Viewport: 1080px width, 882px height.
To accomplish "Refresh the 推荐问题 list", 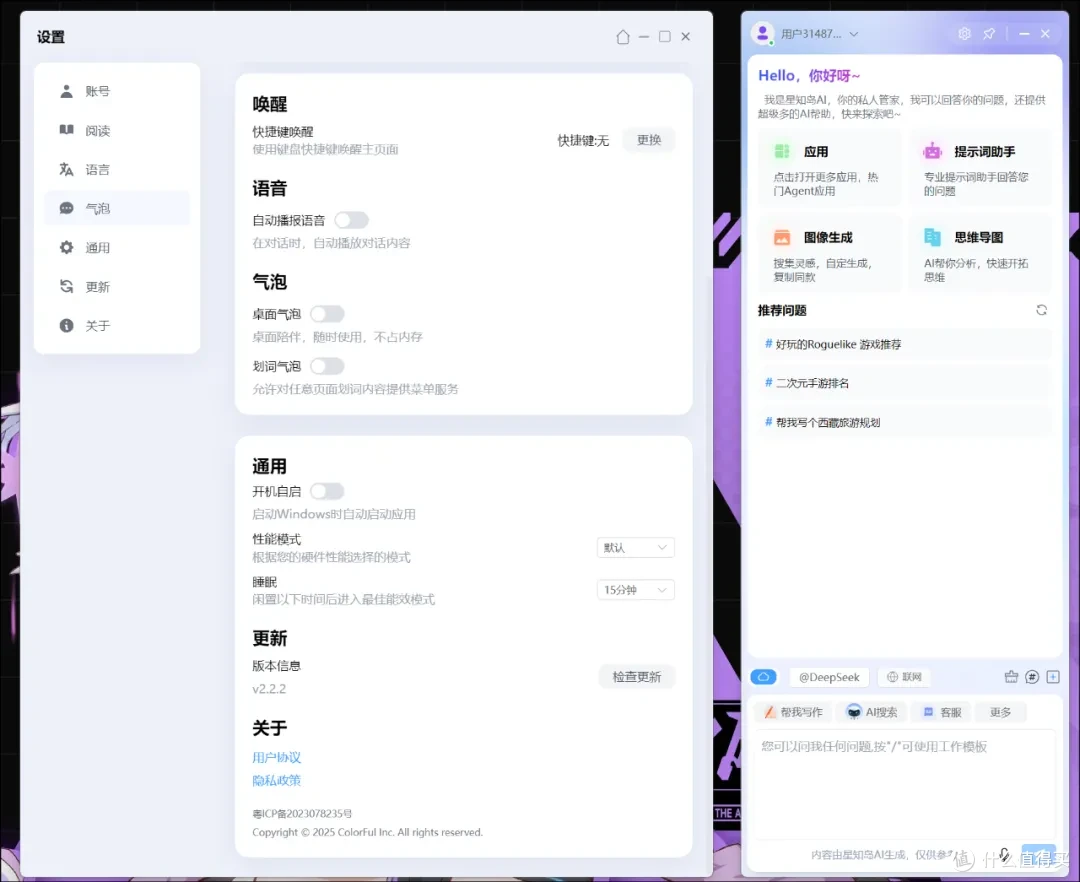I will 1041,311.
